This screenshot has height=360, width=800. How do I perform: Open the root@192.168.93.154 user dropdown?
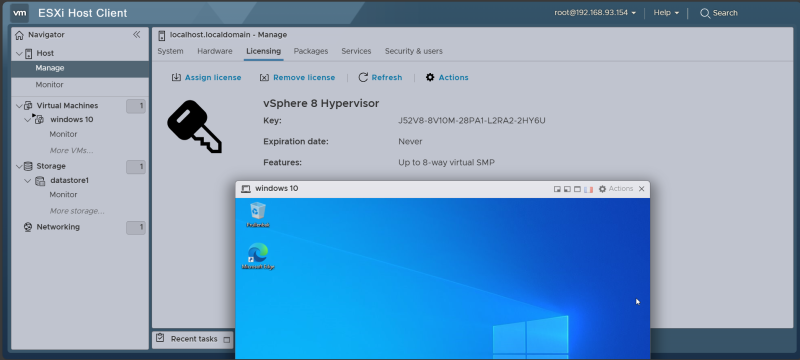(x=595, y=13)
